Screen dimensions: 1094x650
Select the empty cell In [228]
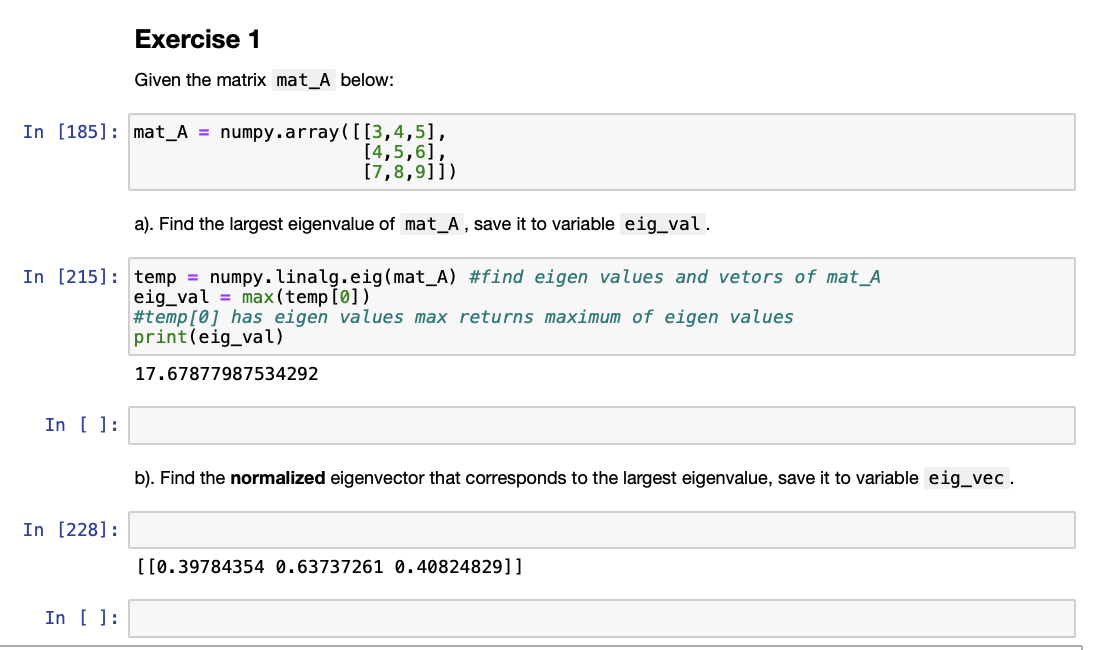pos(600,529)
